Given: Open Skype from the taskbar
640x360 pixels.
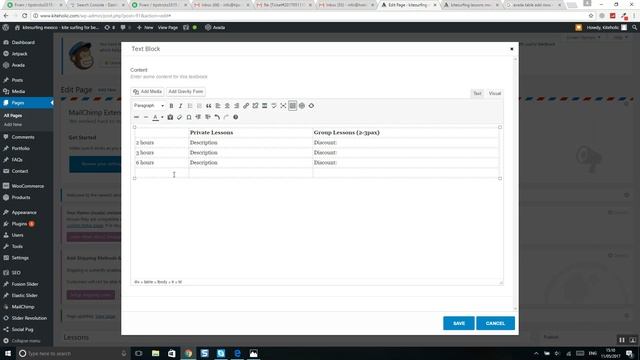Looking at the screenshot, I should tap(221, 353).
